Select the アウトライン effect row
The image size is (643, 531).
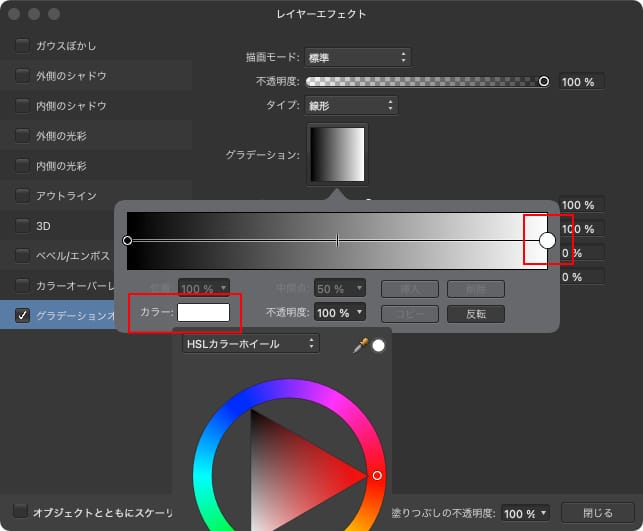click(x=66, y=195)
